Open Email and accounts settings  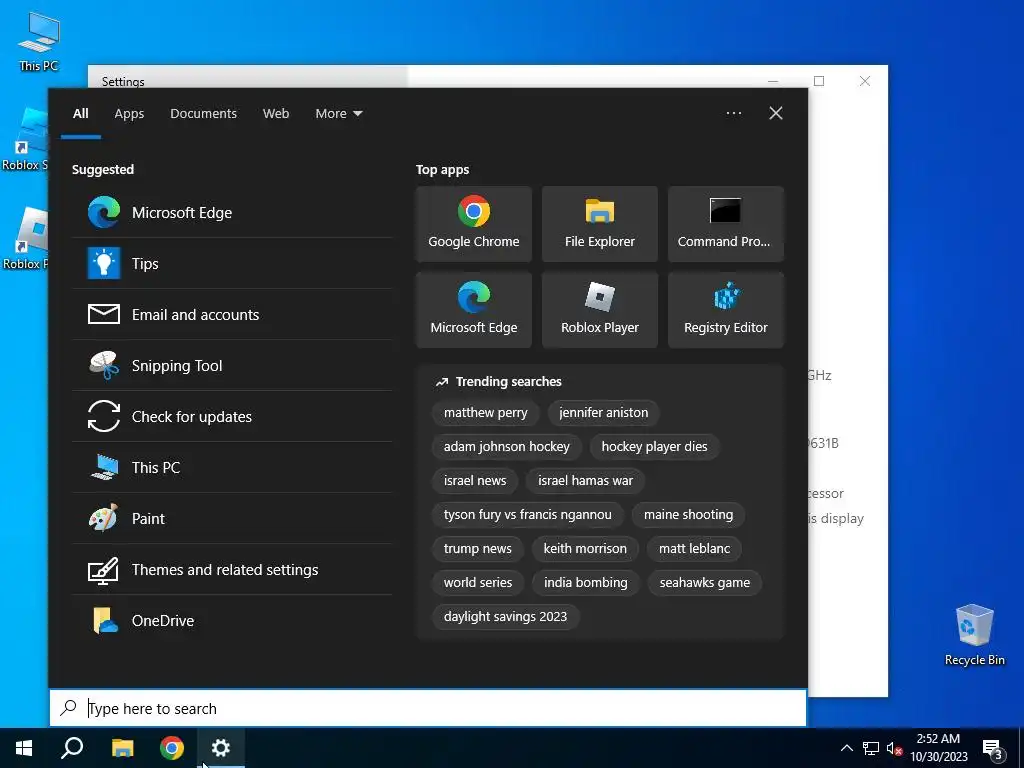tap(232, 314)
